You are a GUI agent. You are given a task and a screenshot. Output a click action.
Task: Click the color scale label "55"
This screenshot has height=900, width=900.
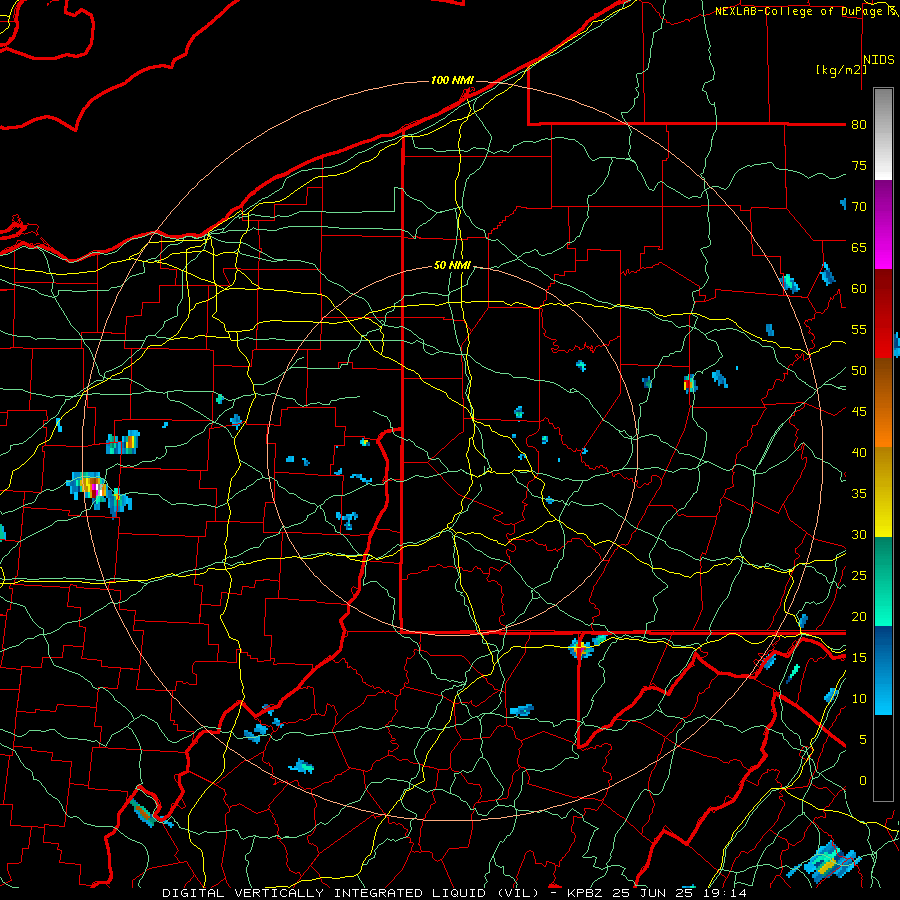pos(859,329)
